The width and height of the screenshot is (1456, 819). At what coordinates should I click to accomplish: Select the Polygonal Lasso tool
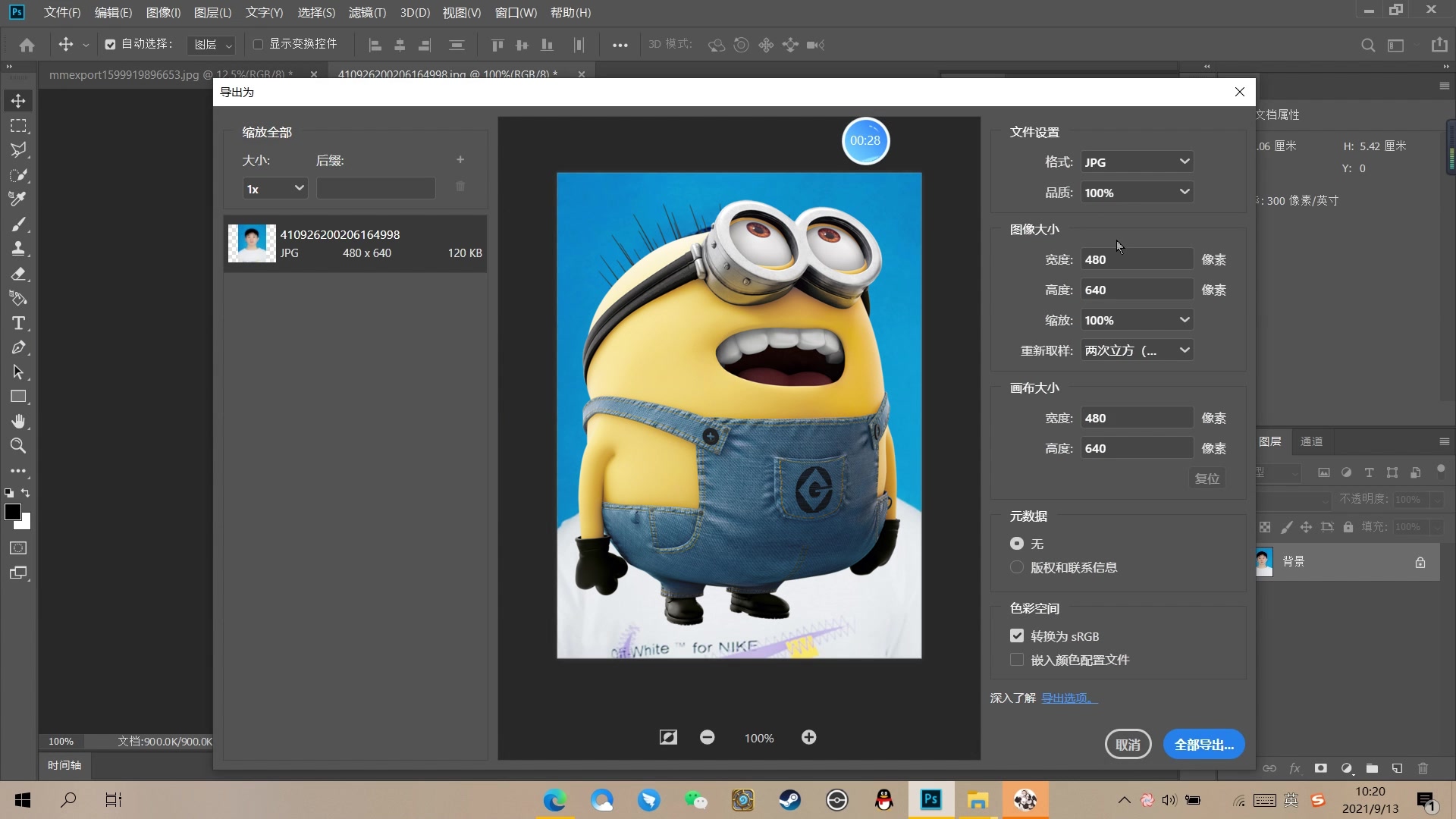click(18, 150)
